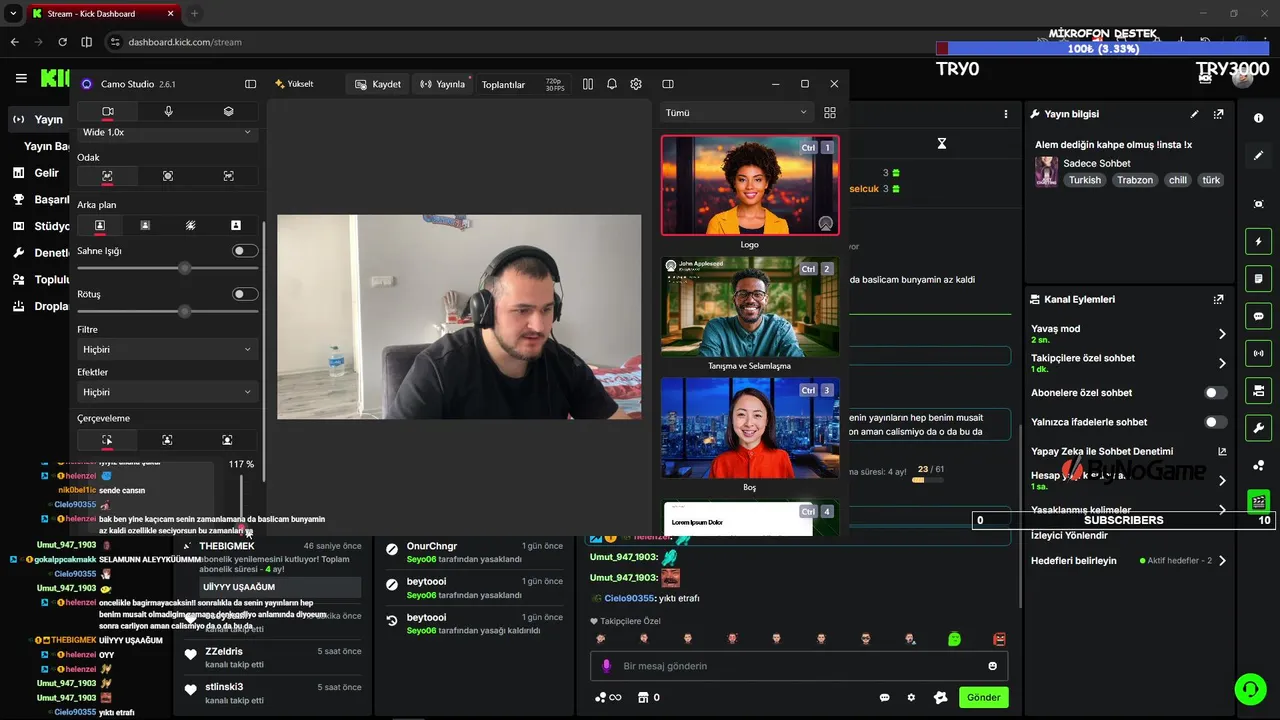Click the pause icon in Camo toolbar
1280x720 pixels.
[588, 84]
